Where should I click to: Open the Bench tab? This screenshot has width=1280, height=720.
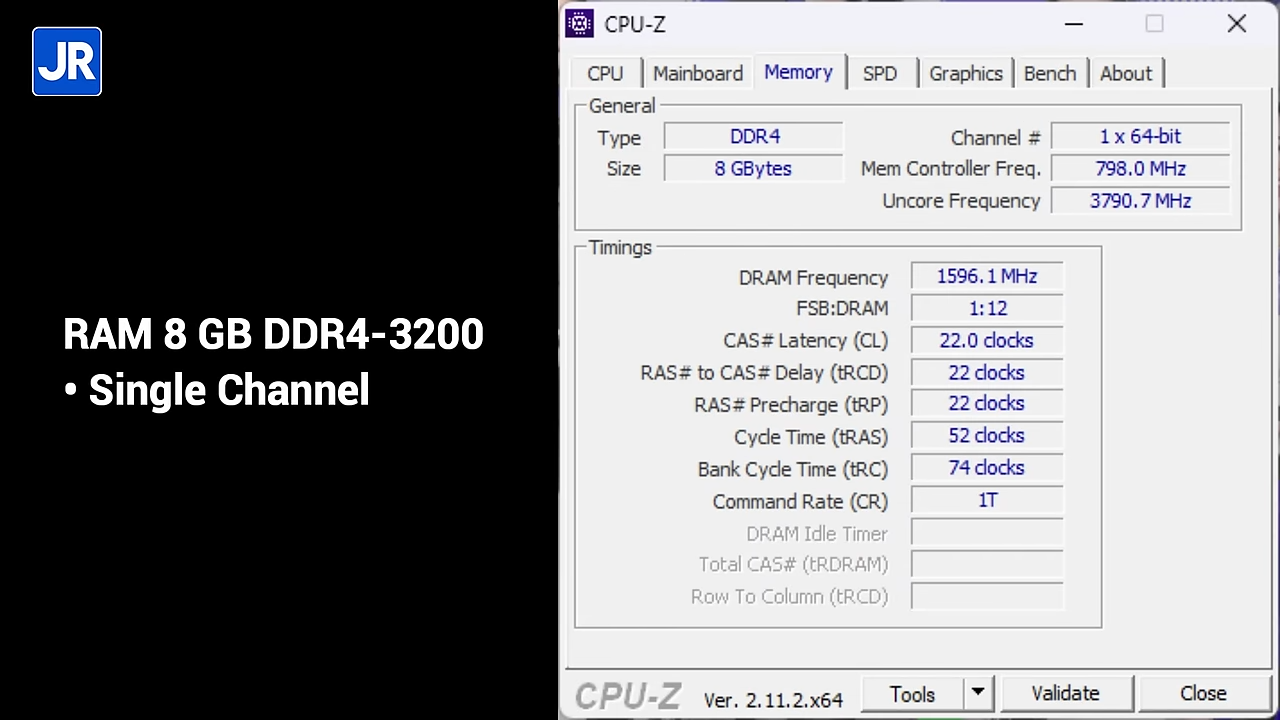click(x=1049, y=74)
